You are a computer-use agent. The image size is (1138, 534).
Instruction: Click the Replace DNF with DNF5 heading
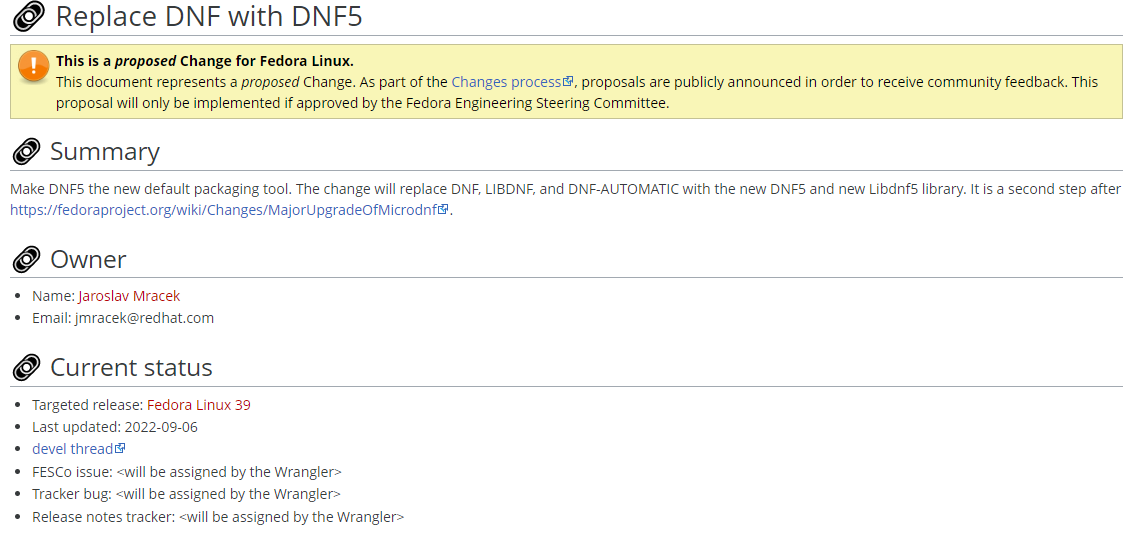[x=209, y=16]
